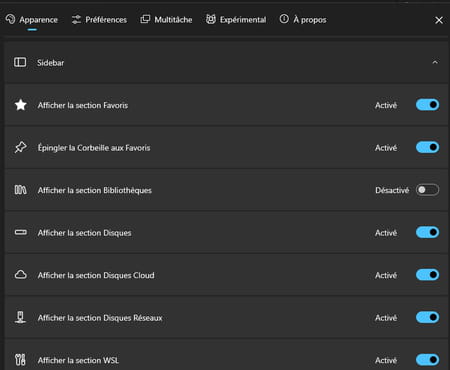
Task: Click 'Activé' status beside Favoris section
Action: [386, 105]
